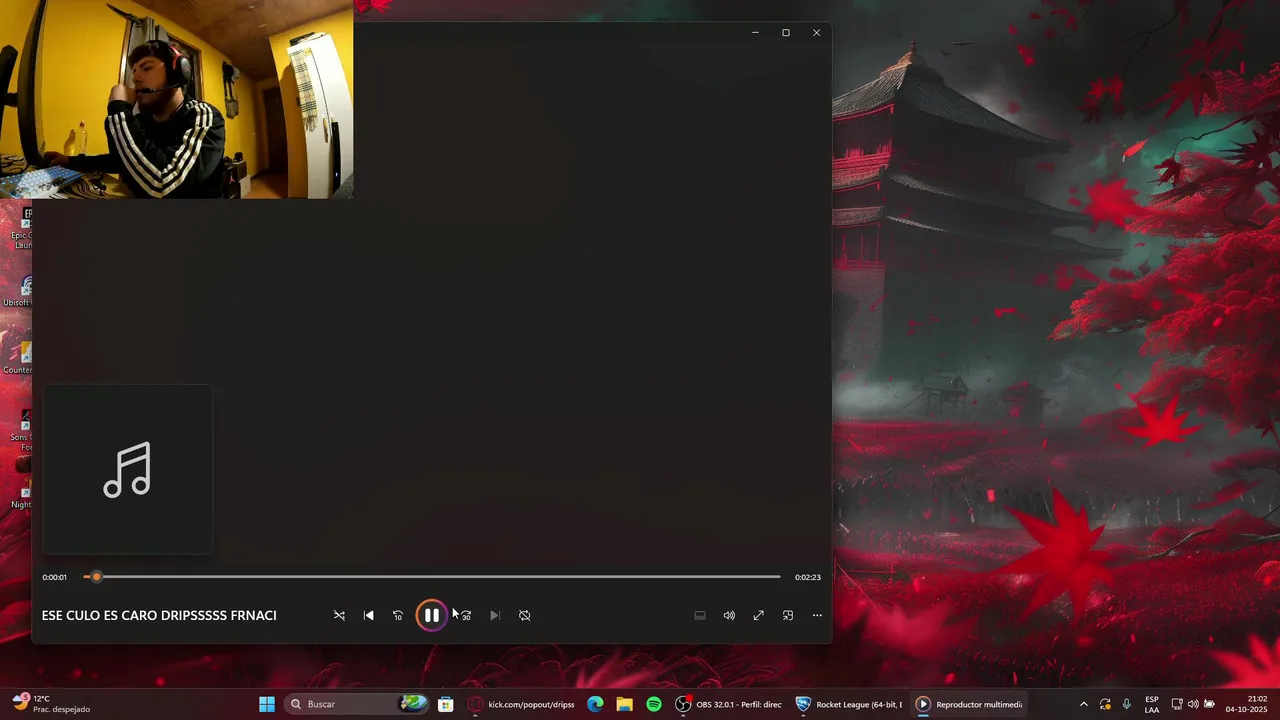Open network and sound quick settings
This screenshot has height=720, width=1280.
1193,704
